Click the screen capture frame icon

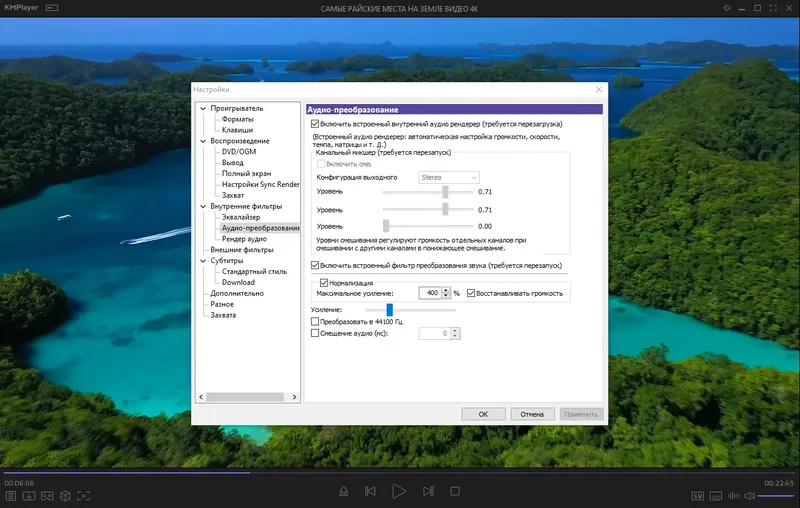84,496
